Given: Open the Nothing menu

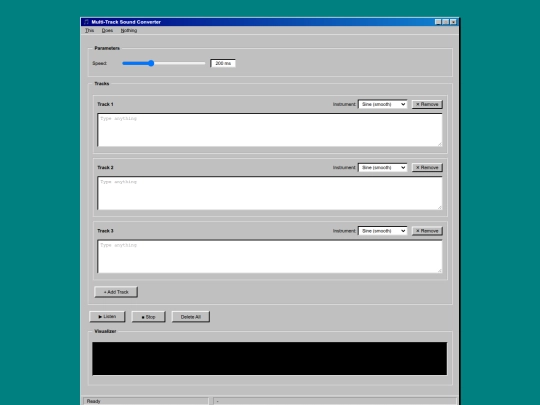Looking at the screenshot, I should (x=129, y=30).
